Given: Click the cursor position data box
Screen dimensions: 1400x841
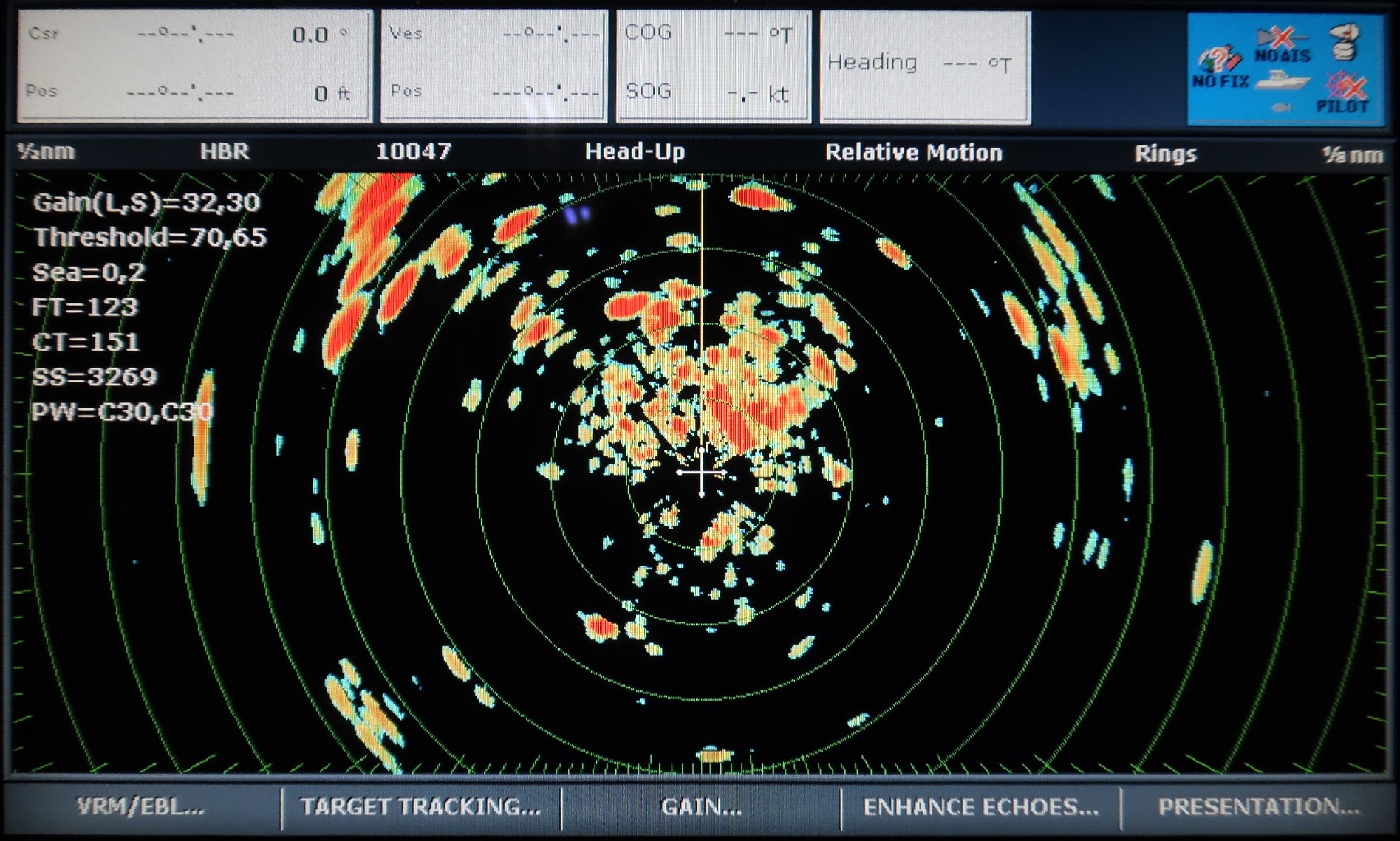Looking at the screenshot, I should tap(194, 66).
